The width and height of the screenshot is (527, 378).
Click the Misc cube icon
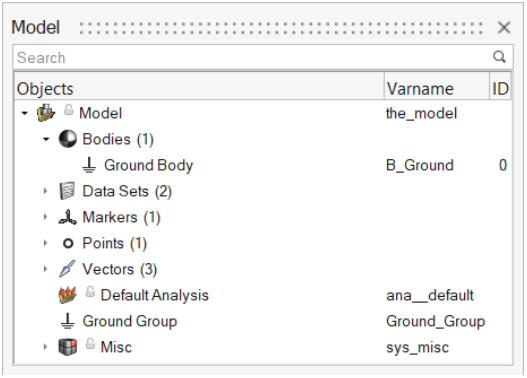pyautogui.click(x=68, y=347)
